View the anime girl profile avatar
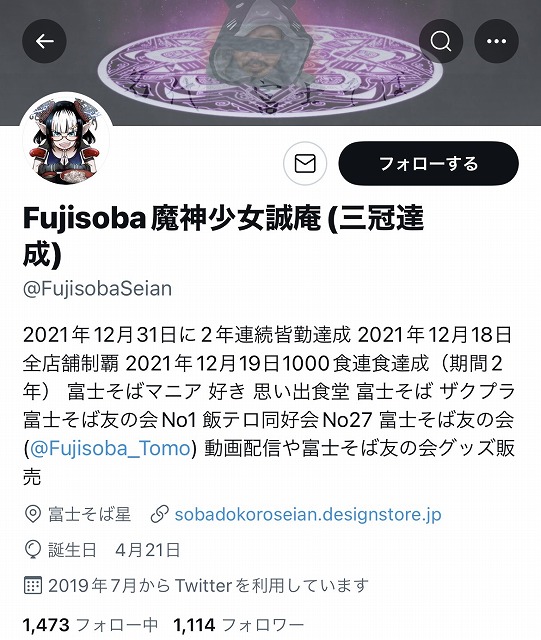The width and height of the screenshot is (541, 640). coord(66,139)
